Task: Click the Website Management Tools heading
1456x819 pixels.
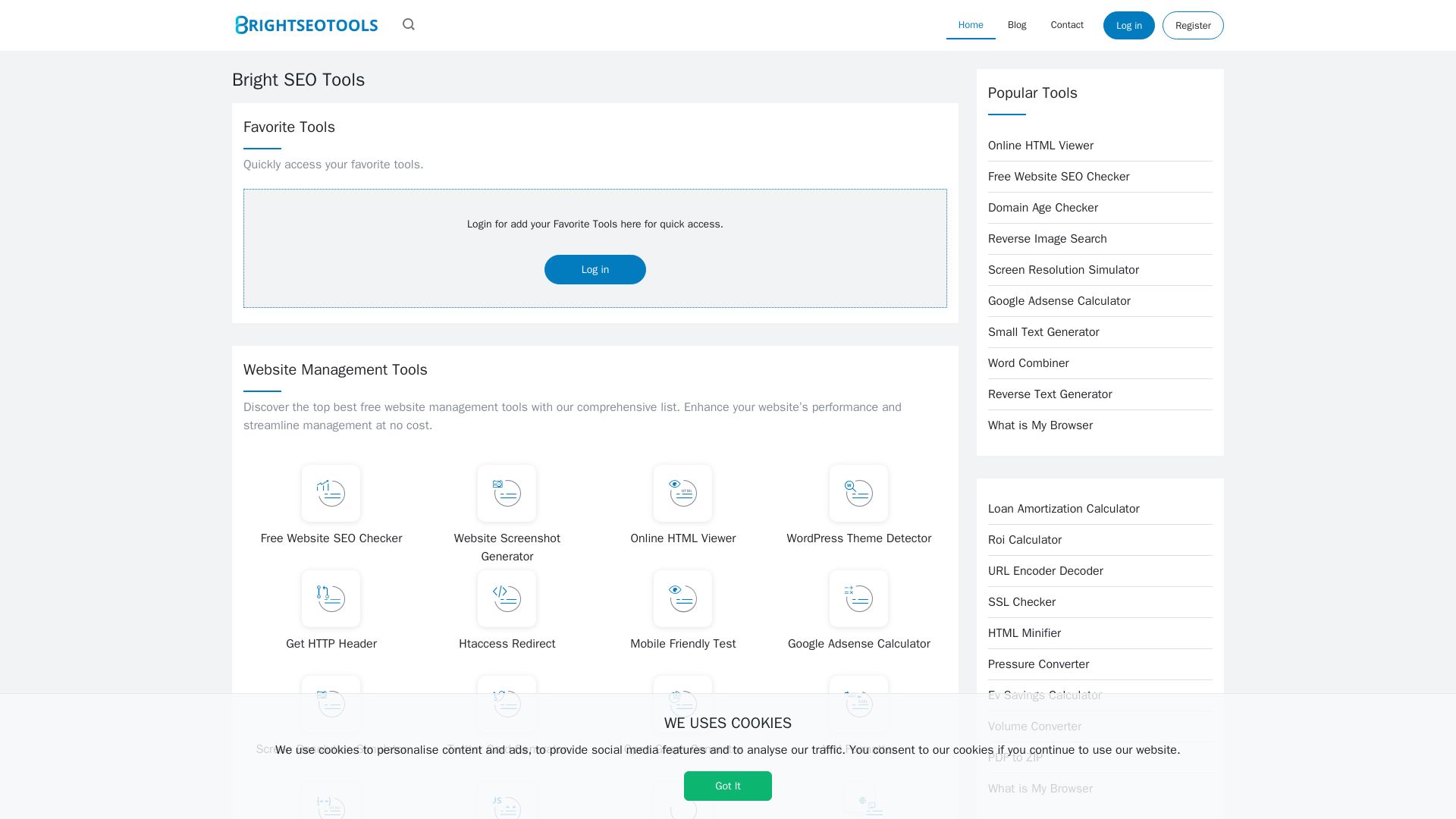Action: pyautogui.click(x=335, y=370)
